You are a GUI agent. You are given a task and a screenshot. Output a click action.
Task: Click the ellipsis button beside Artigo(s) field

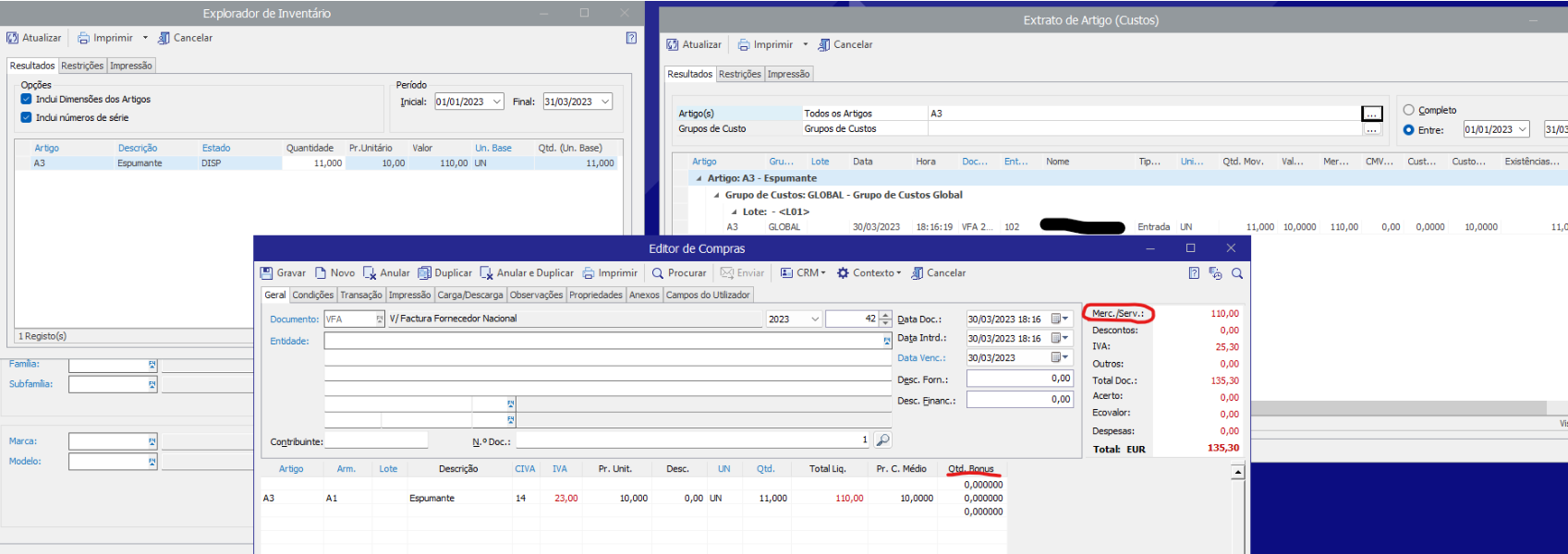pyautogui.click(x=1372, y=114)
